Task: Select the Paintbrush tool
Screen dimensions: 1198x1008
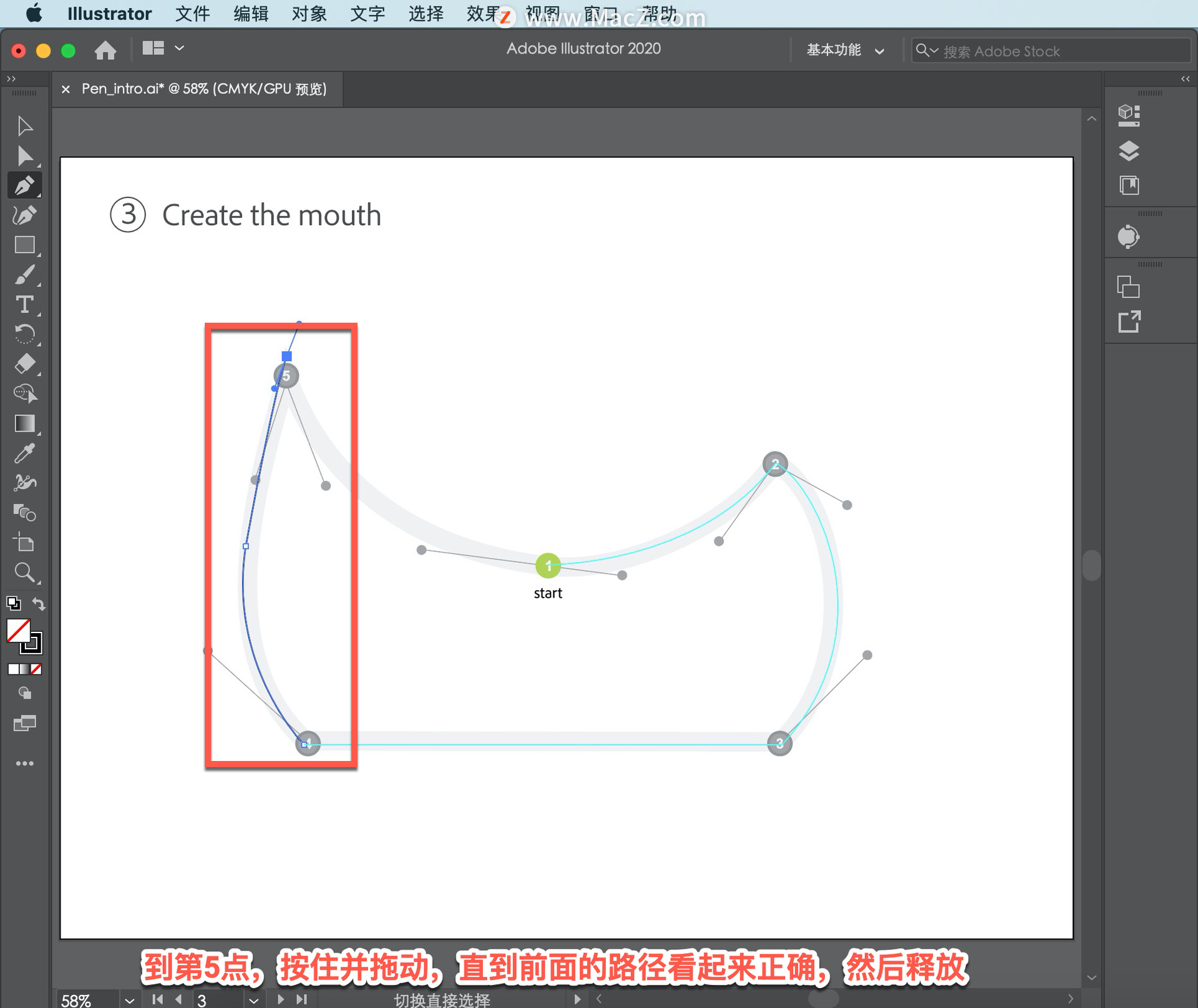Action: point(24,275)
